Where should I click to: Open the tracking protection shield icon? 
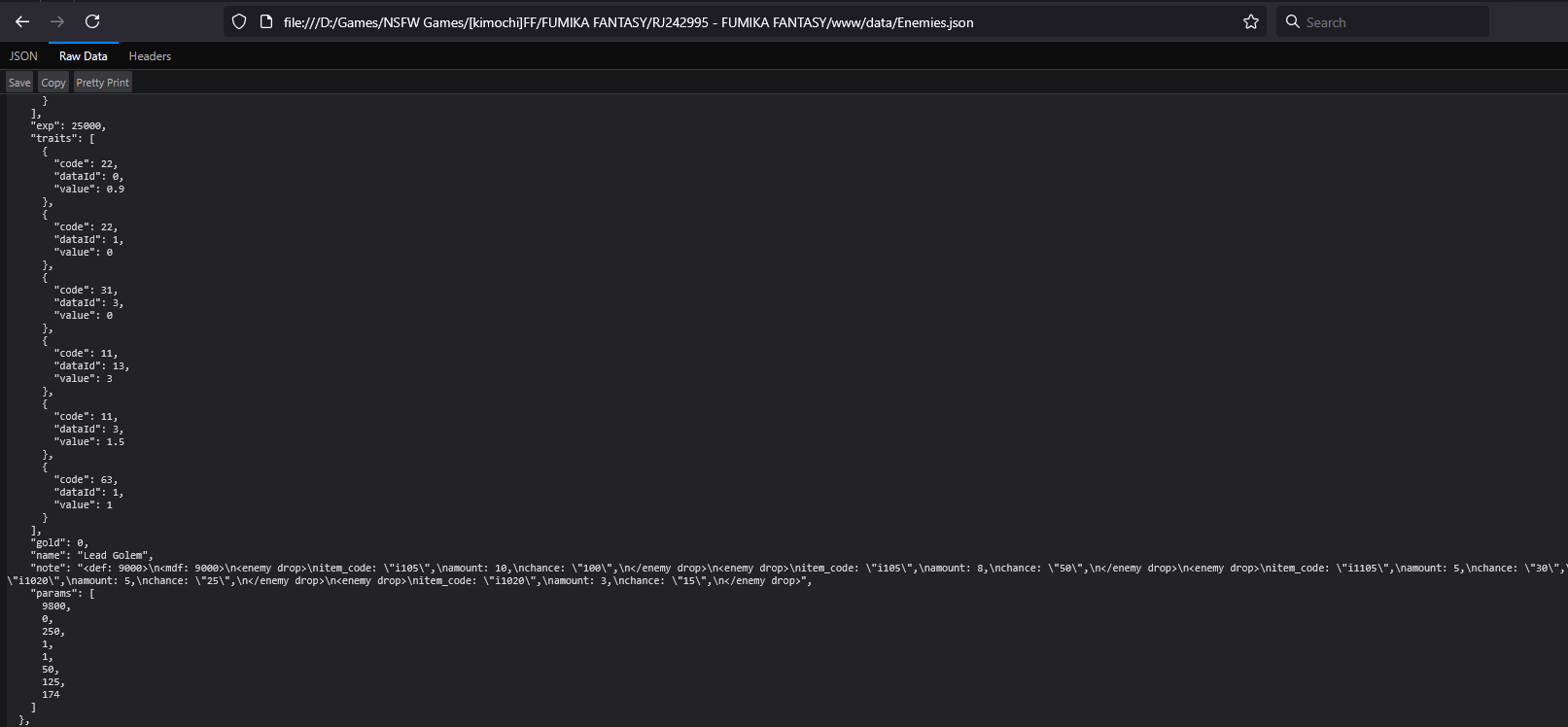coord(239,21)
